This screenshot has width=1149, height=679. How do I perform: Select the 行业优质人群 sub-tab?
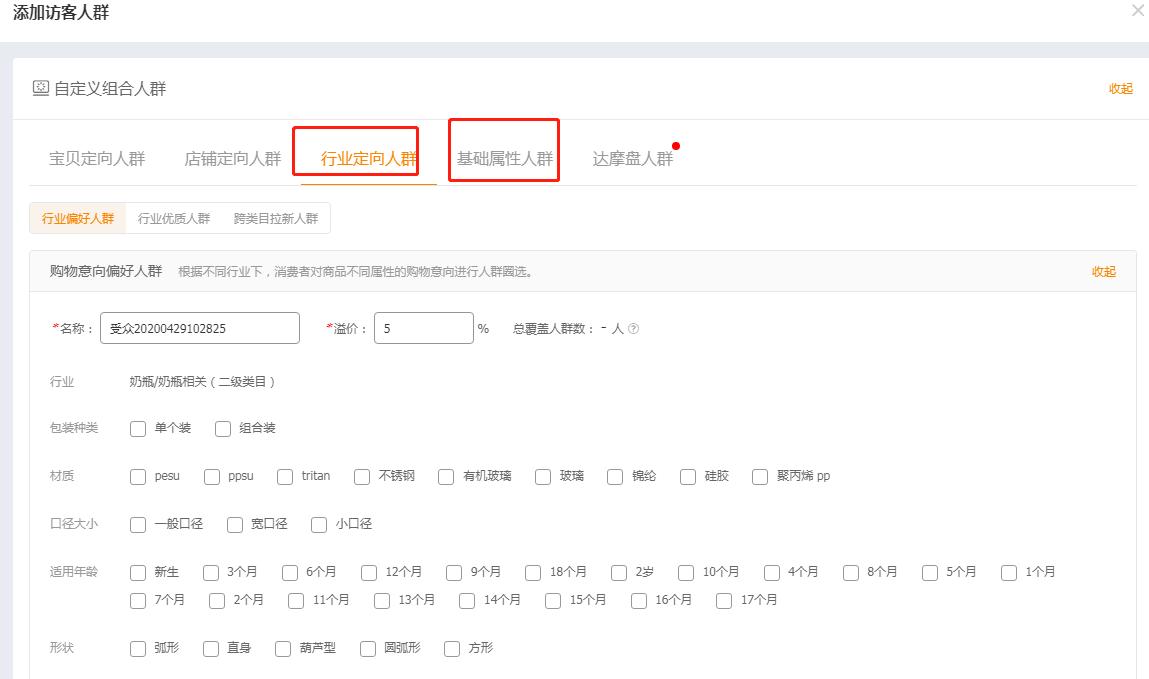point(172,217)
